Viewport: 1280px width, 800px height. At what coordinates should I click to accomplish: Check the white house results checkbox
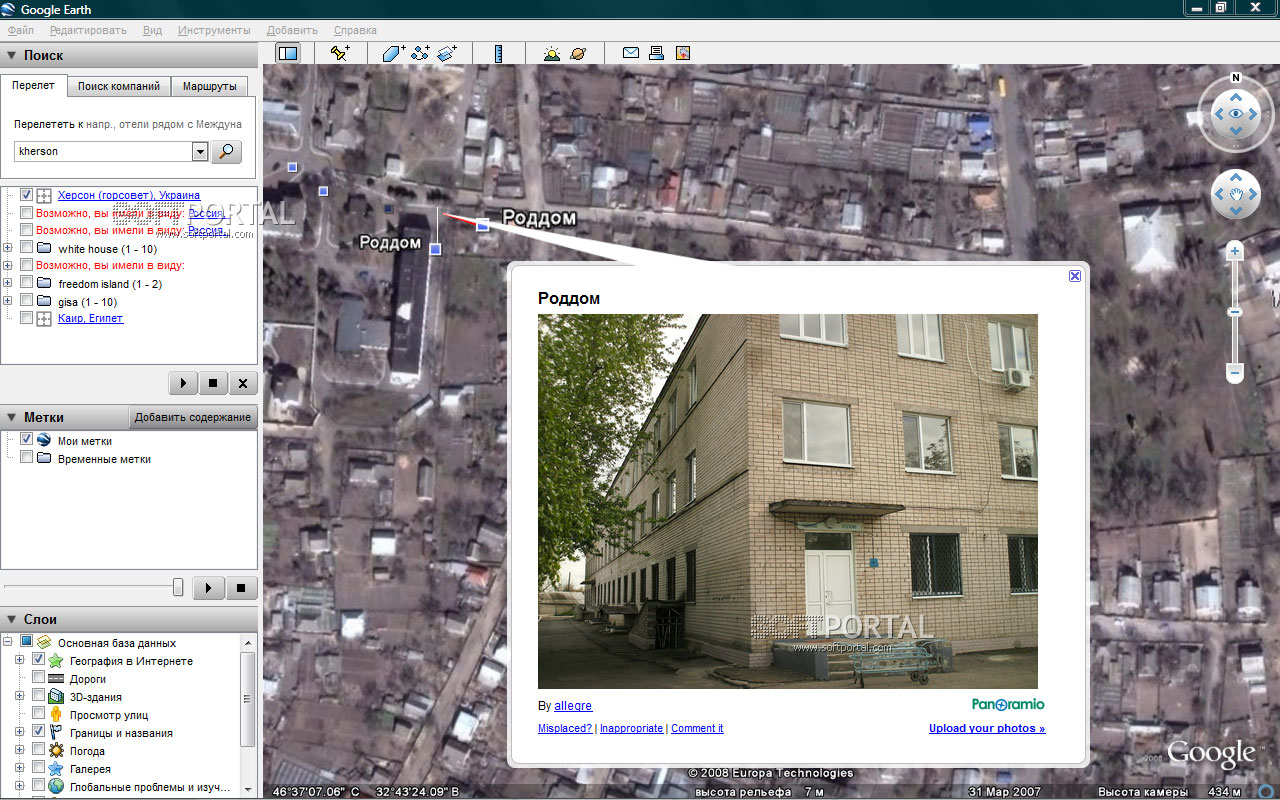(26, 249)
